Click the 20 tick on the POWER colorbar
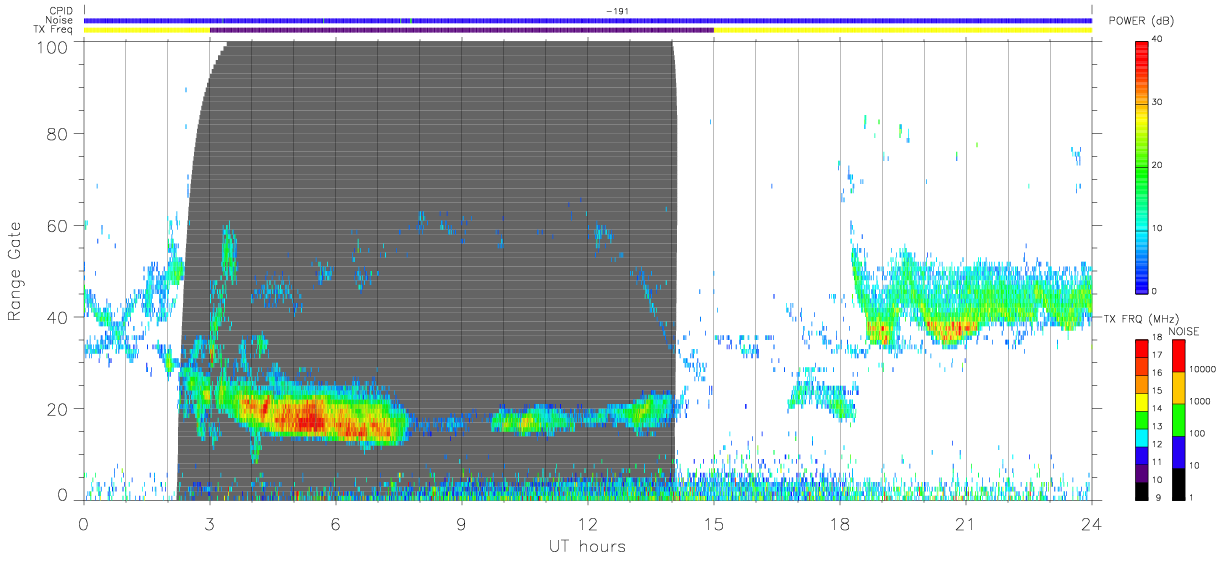Image resolution: width=1228 pixels, height=567 pixels. click(x=1159, y=166)
